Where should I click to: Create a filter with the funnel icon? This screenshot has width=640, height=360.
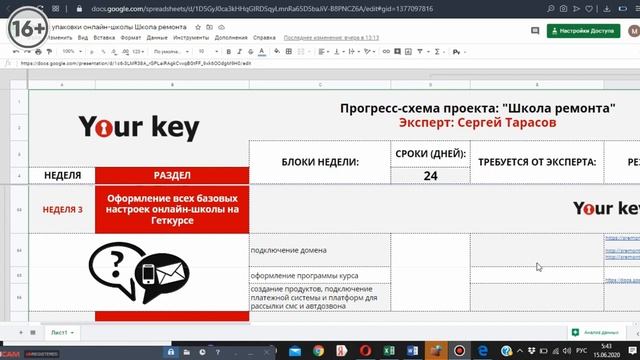(420, 51)
